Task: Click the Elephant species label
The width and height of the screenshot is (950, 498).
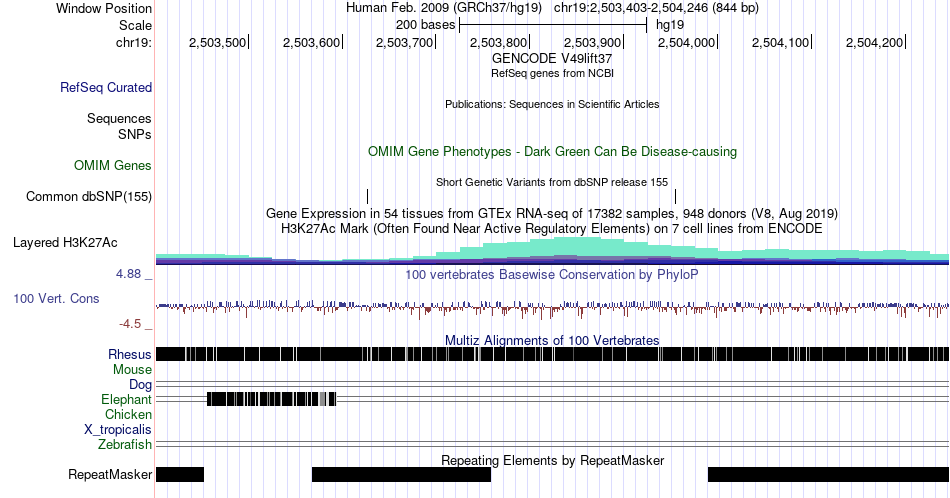Action: pos(127,399)
